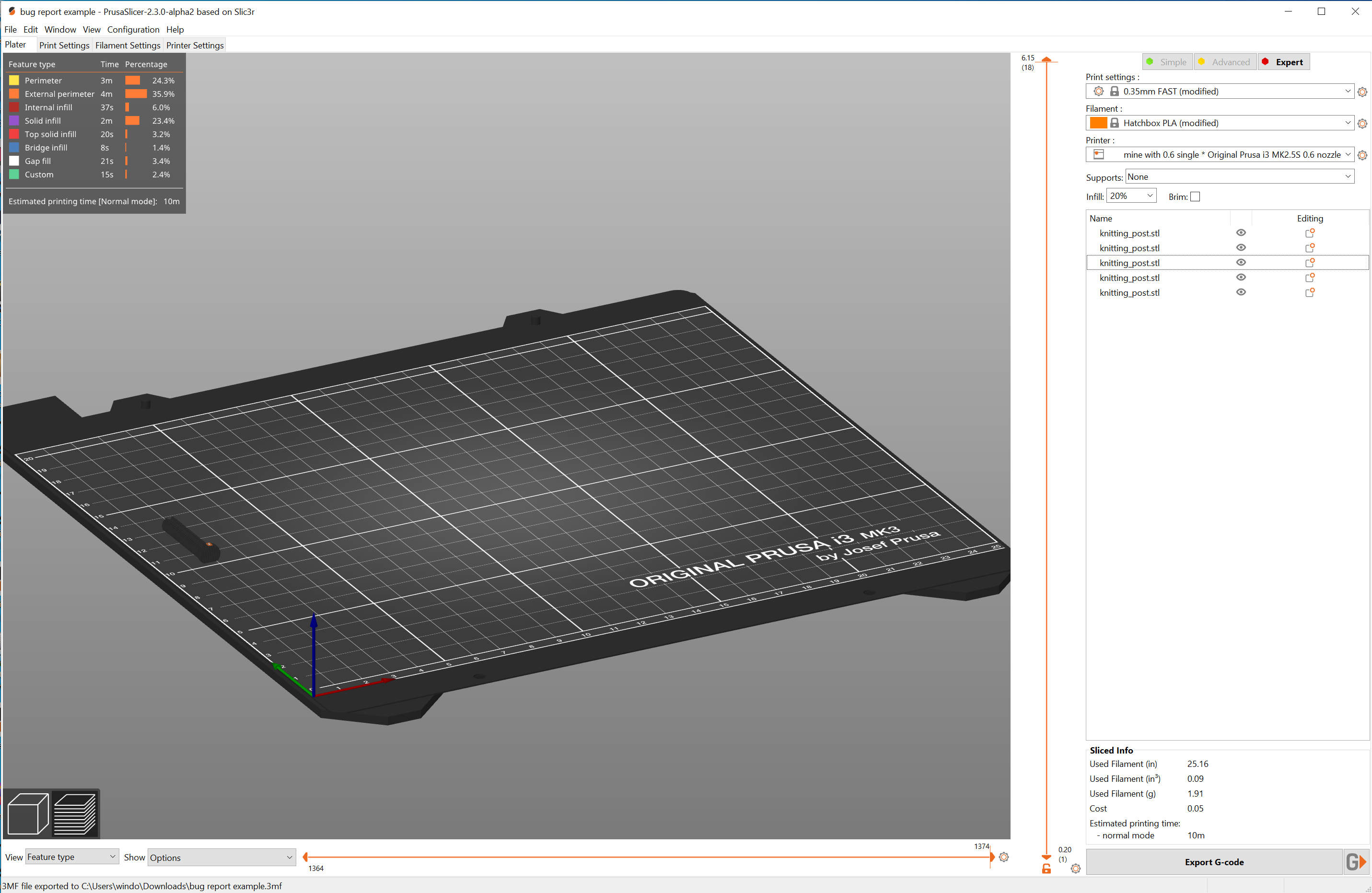Hide fourth knitting_post.stl via eye icon
The height and width of the screenshot is (893, 1372).
click(x=1241, y=278)
